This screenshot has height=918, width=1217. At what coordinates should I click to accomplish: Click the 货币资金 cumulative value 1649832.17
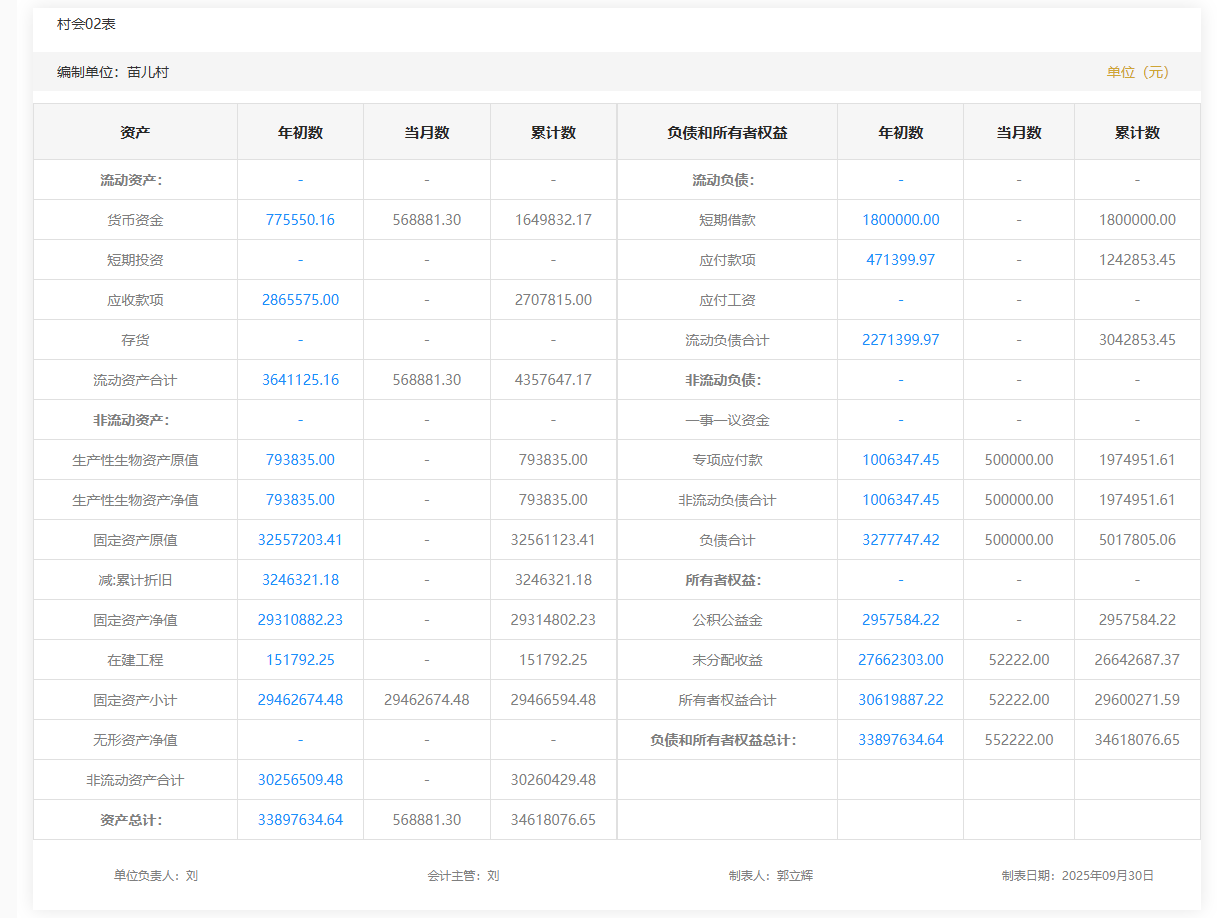[553, 220]
